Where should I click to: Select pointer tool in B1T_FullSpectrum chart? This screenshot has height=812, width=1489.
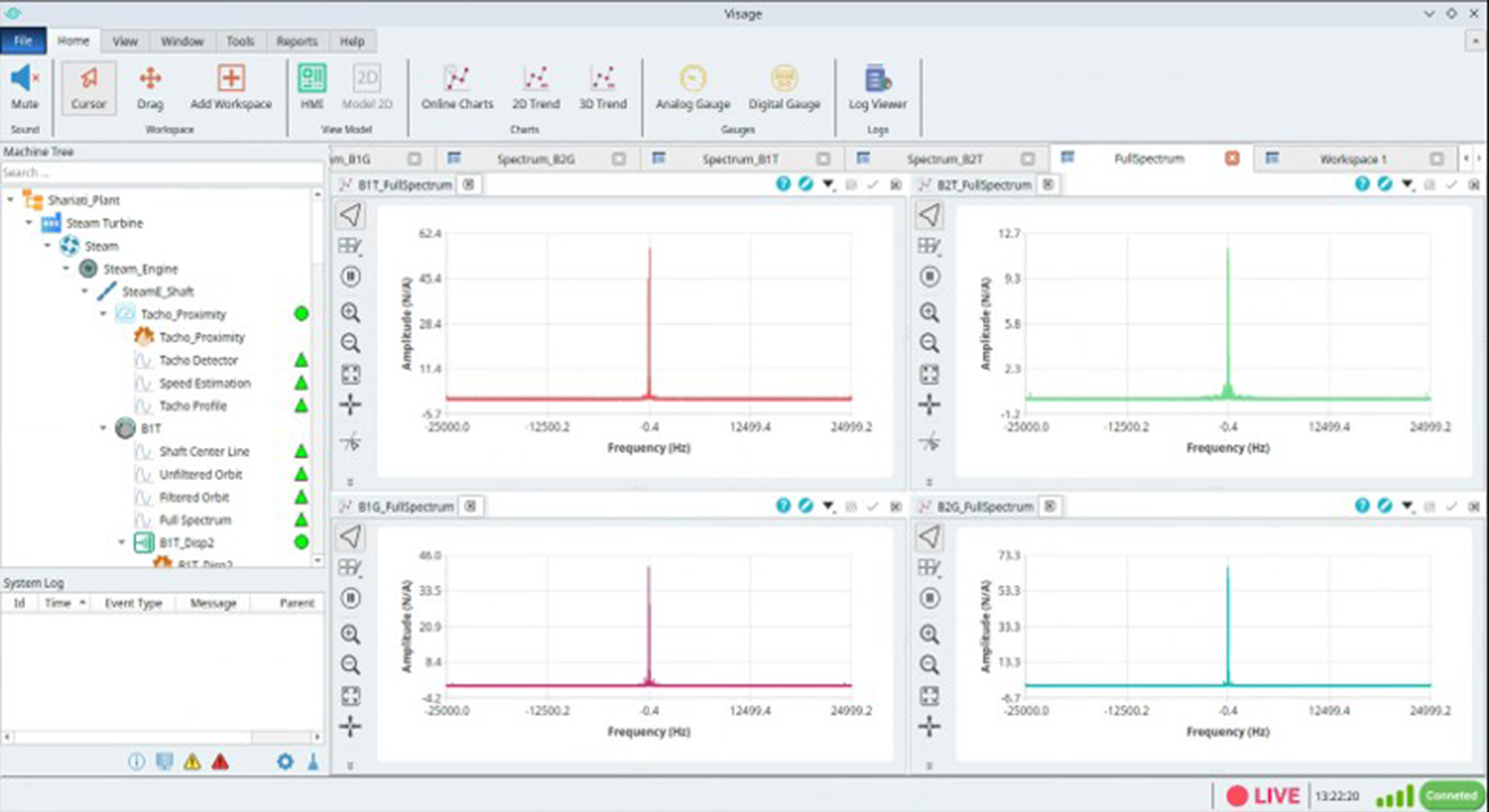point(351,215)
